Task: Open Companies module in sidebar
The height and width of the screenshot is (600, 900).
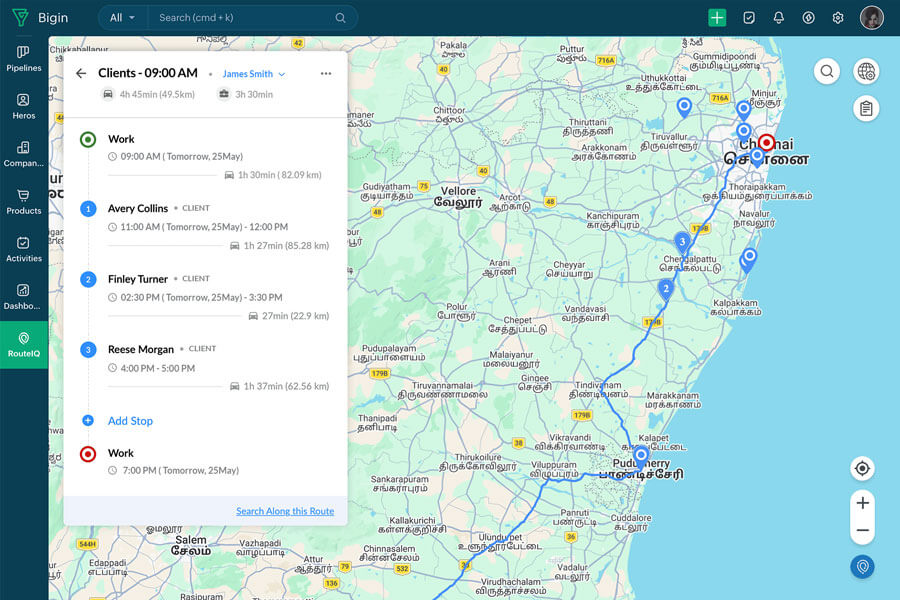Action: 24,154
